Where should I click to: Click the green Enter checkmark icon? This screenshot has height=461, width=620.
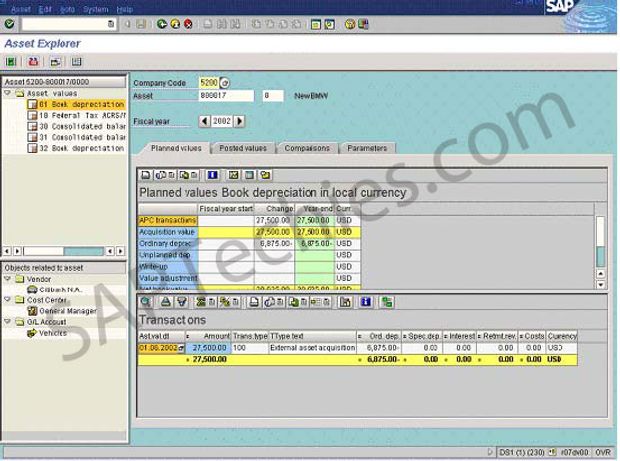point(9,24)
